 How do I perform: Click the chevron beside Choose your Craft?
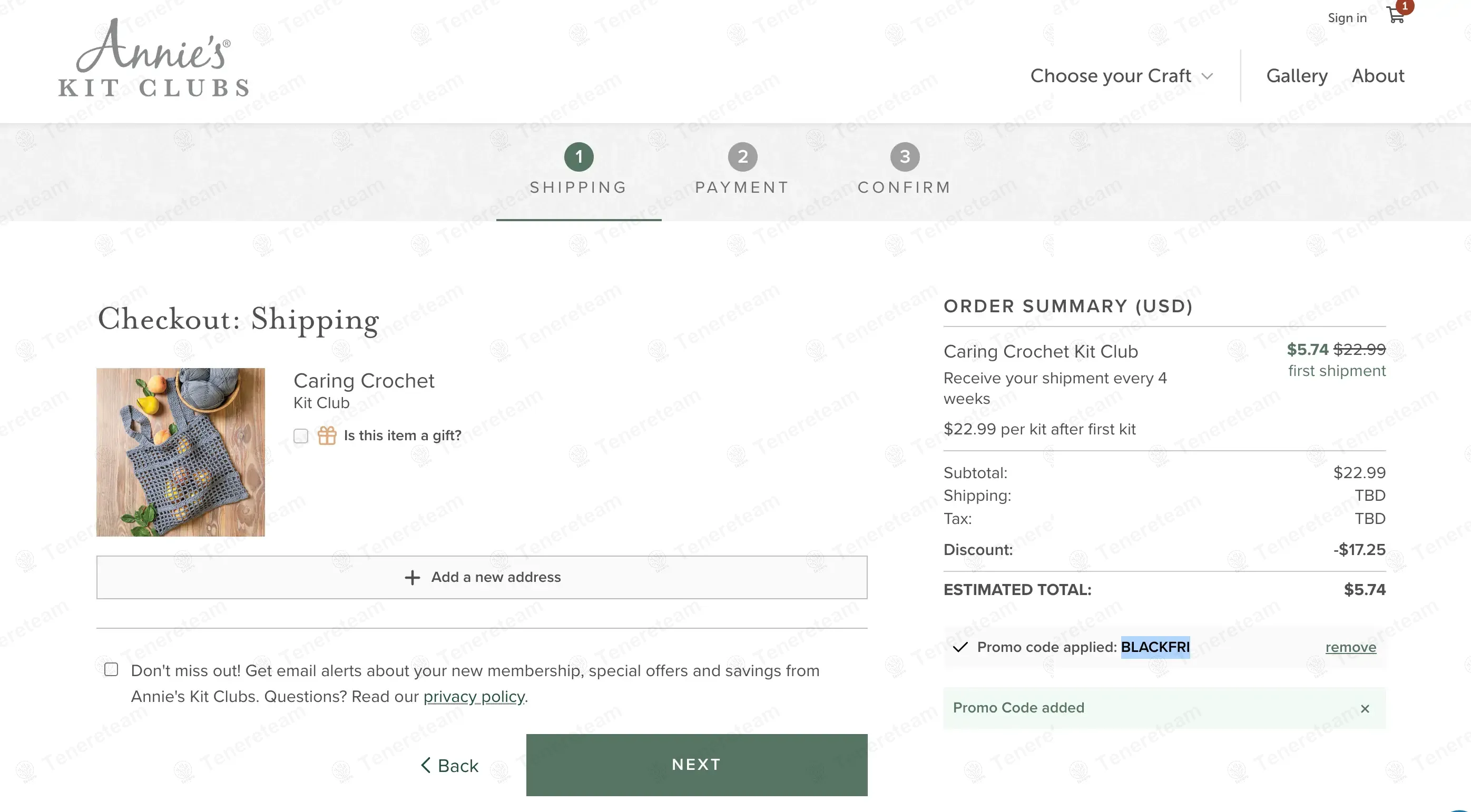point(1207,76)
